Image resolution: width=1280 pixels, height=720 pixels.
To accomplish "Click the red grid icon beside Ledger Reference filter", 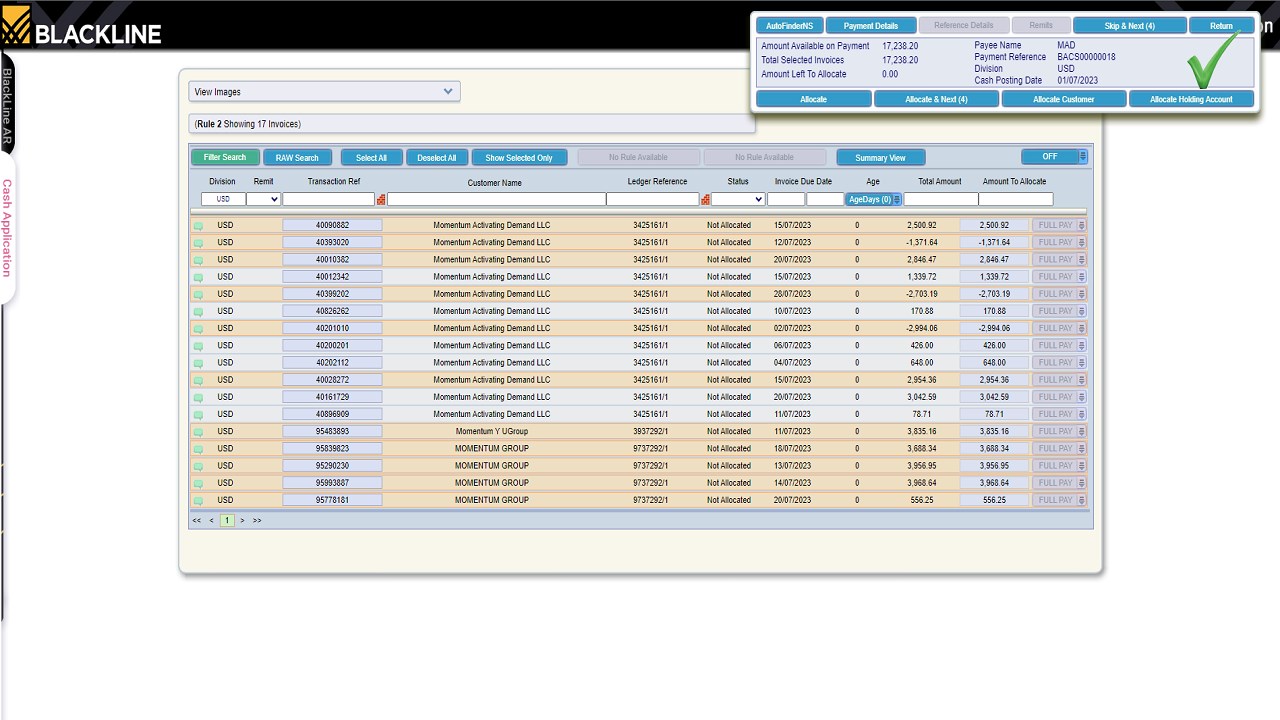I will coord(706,200).
